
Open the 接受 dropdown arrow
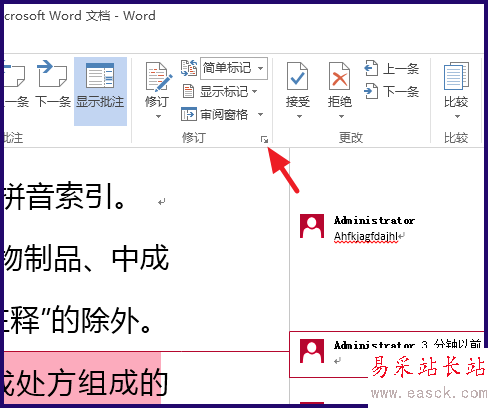(x=299, y=116)
